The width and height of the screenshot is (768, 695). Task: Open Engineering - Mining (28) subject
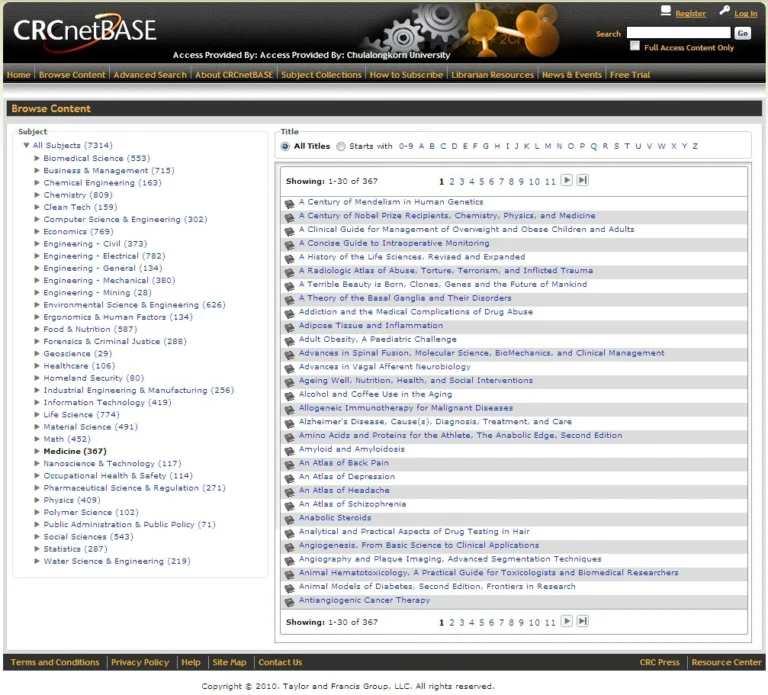[x=97, y=292]
